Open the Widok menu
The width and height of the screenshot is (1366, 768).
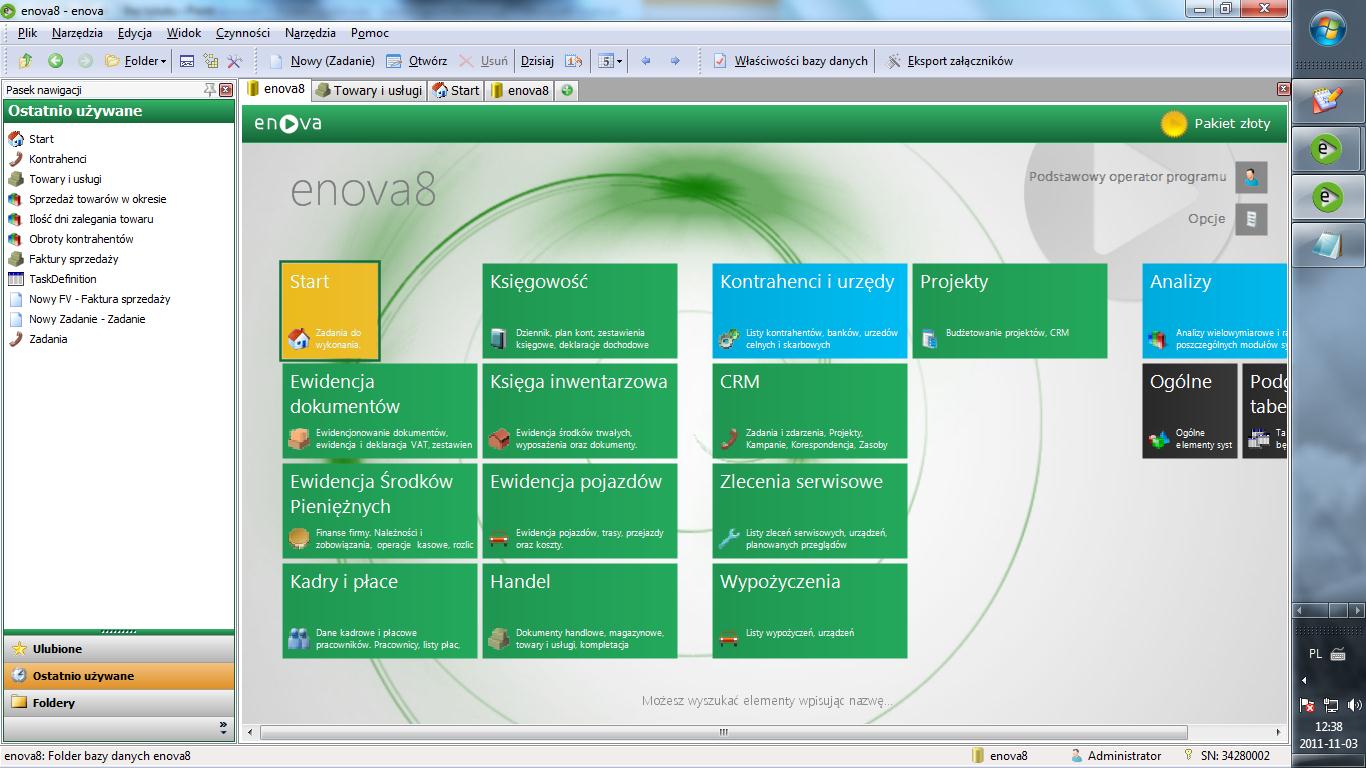[x=184, y=33]
